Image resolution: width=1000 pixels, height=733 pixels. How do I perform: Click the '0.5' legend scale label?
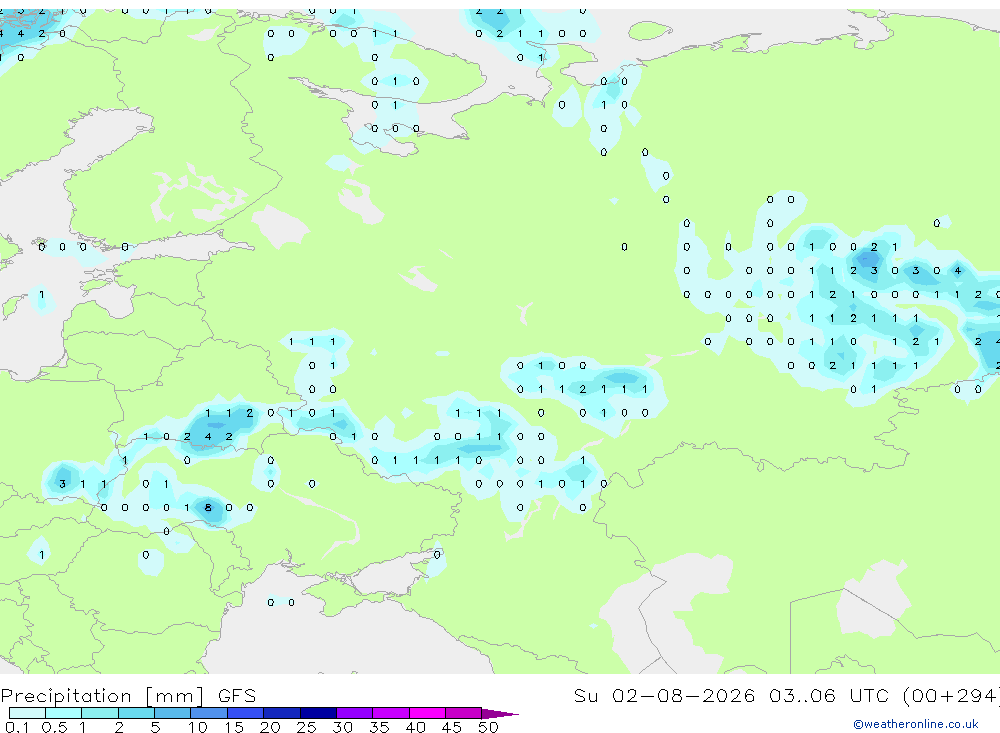click(54, 727)
